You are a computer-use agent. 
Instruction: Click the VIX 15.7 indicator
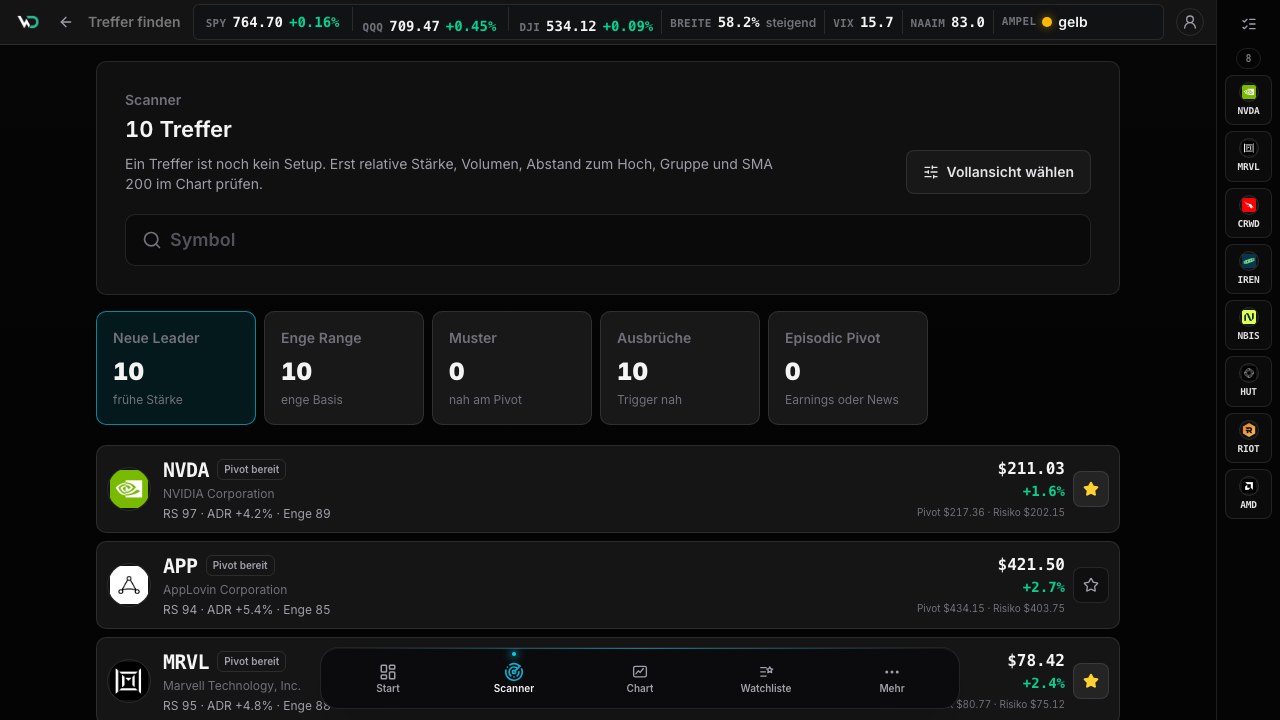[x=863, y=22]
